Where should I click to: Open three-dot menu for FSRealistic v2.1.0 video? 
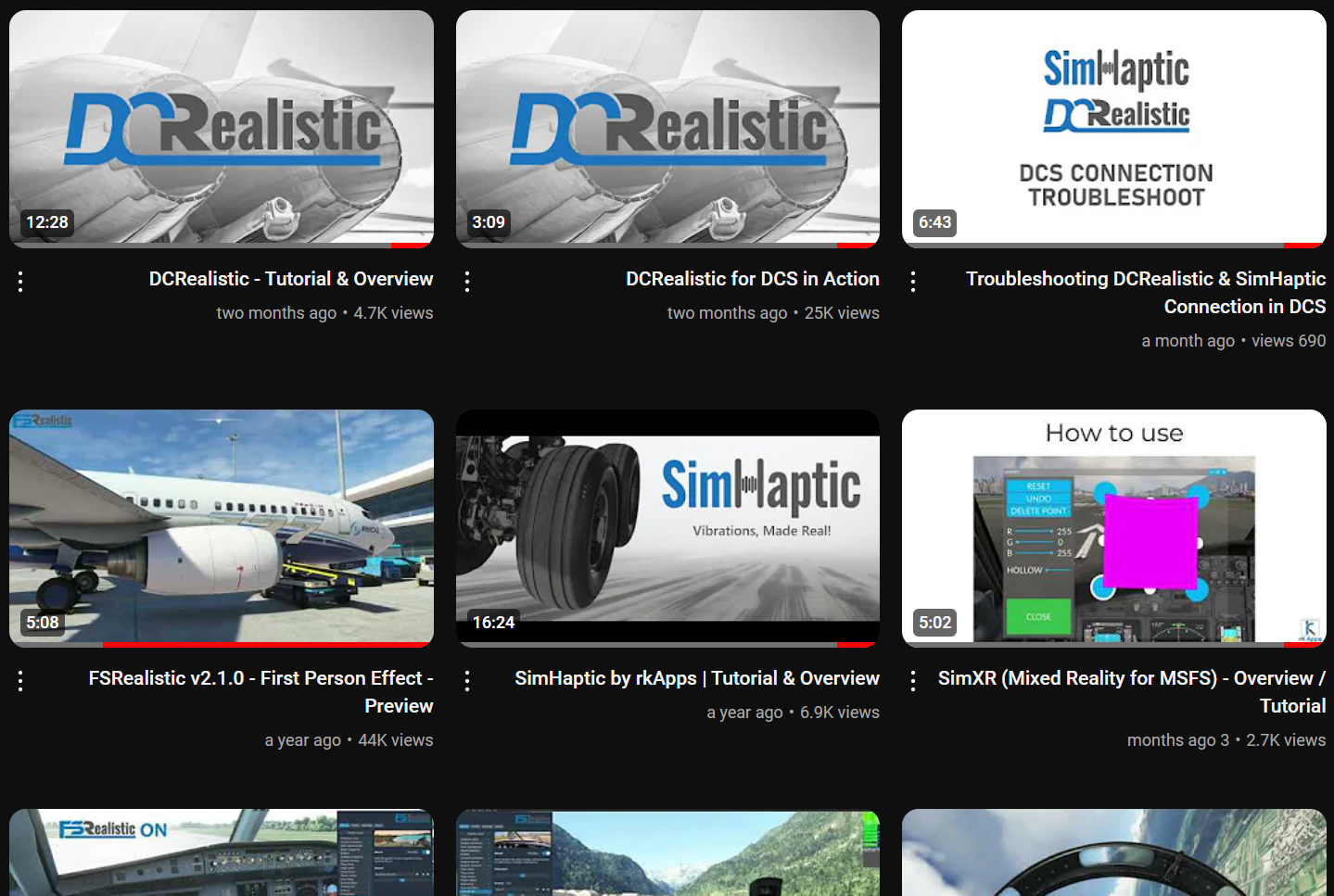tap(20, 681)
